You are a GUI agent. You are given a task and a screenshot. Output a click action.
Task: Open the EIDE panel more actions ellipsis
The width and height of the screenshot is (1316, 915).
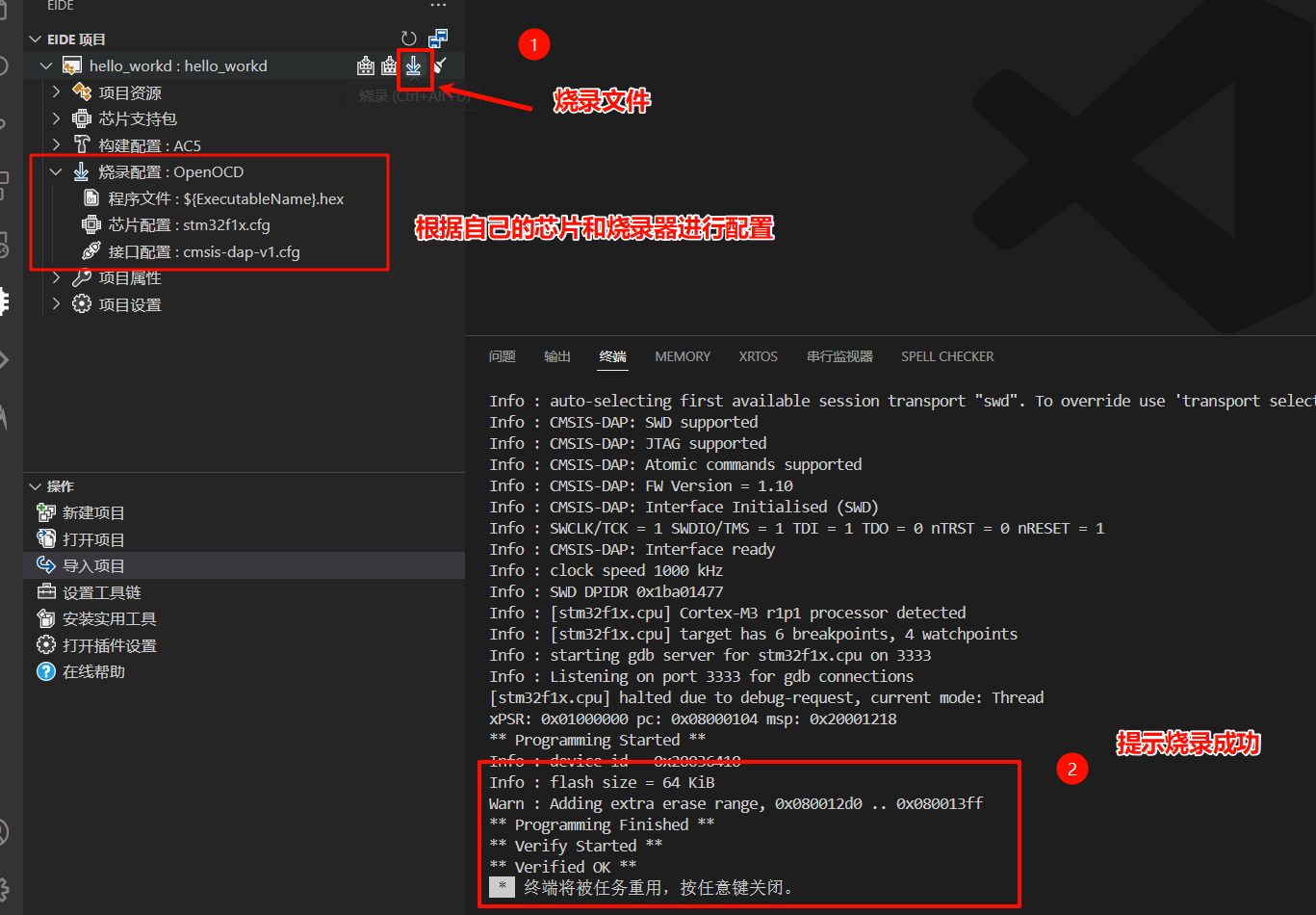tap(438, 6)
